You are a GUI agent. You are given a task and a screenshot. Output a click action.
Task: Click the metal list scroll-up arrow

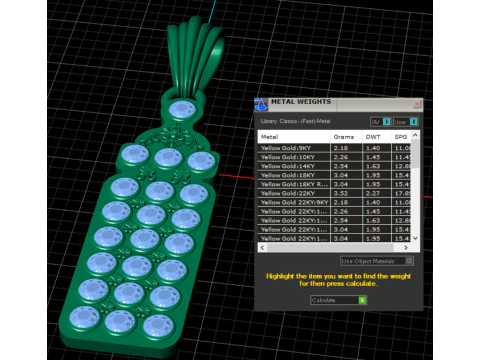tap(415, 135)
